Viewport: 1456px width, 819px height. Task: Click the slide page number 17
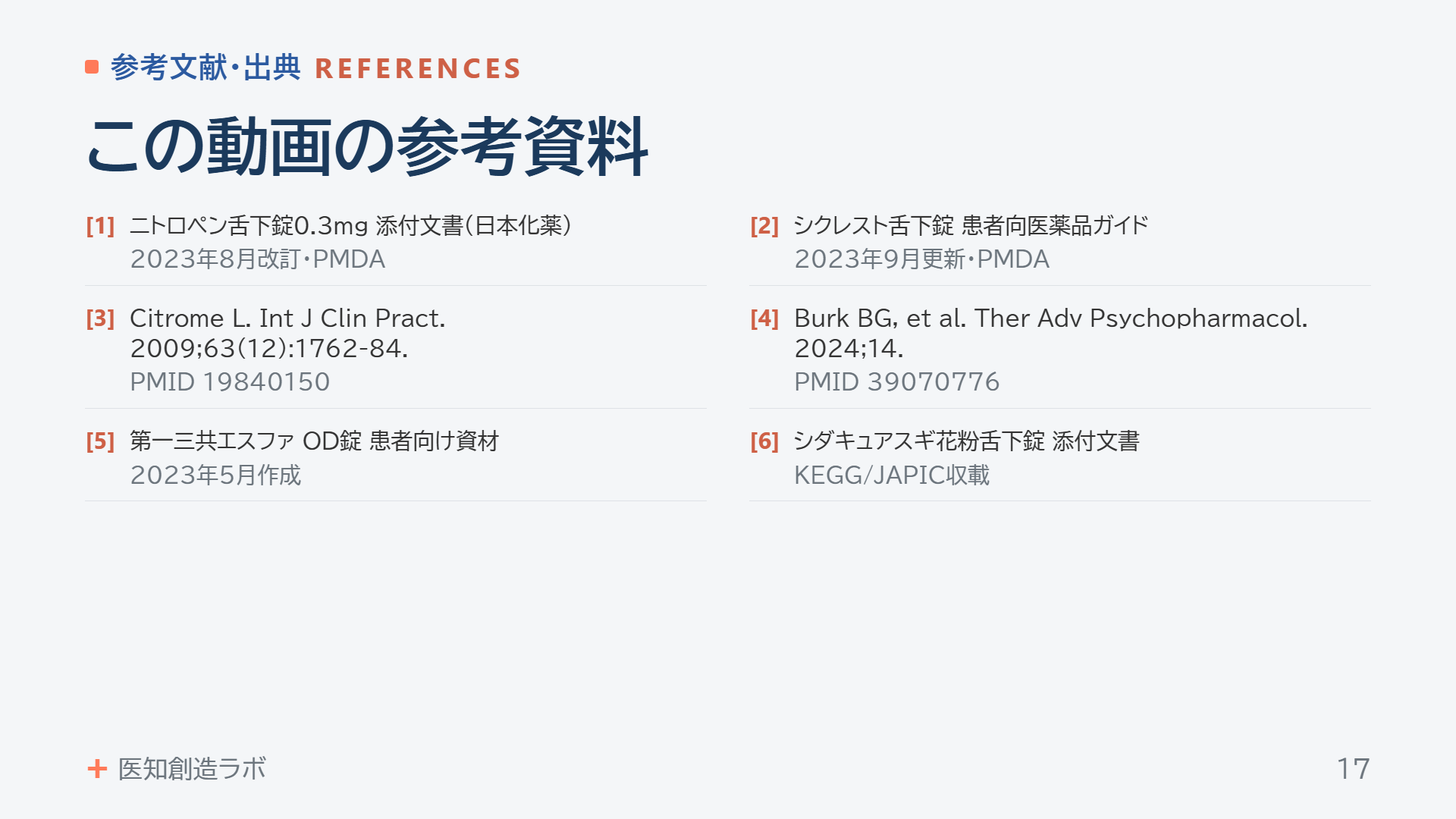(x=1353, y=769)
